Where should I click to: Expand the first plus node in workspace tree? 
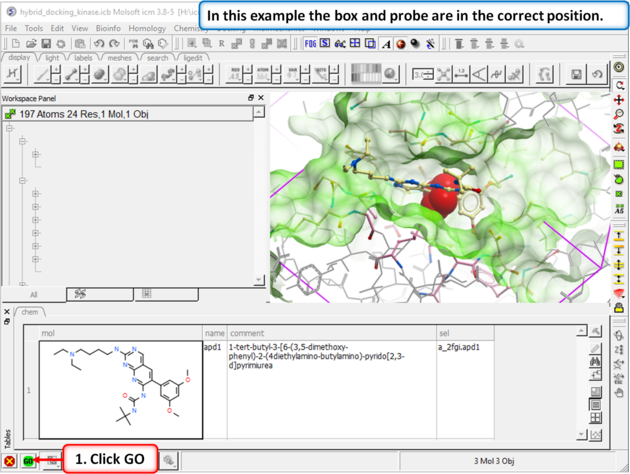click(x=35, y=155)
